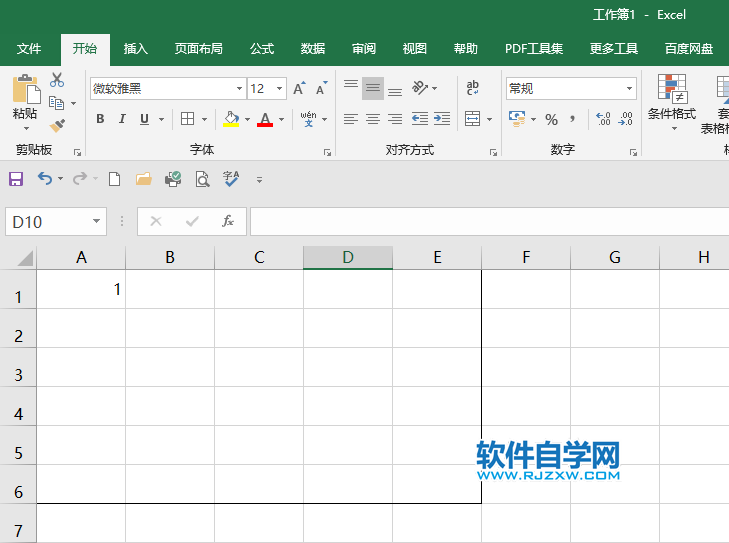Create new blank workbook icon
The image size is (729, 543).
pos(114,179)
